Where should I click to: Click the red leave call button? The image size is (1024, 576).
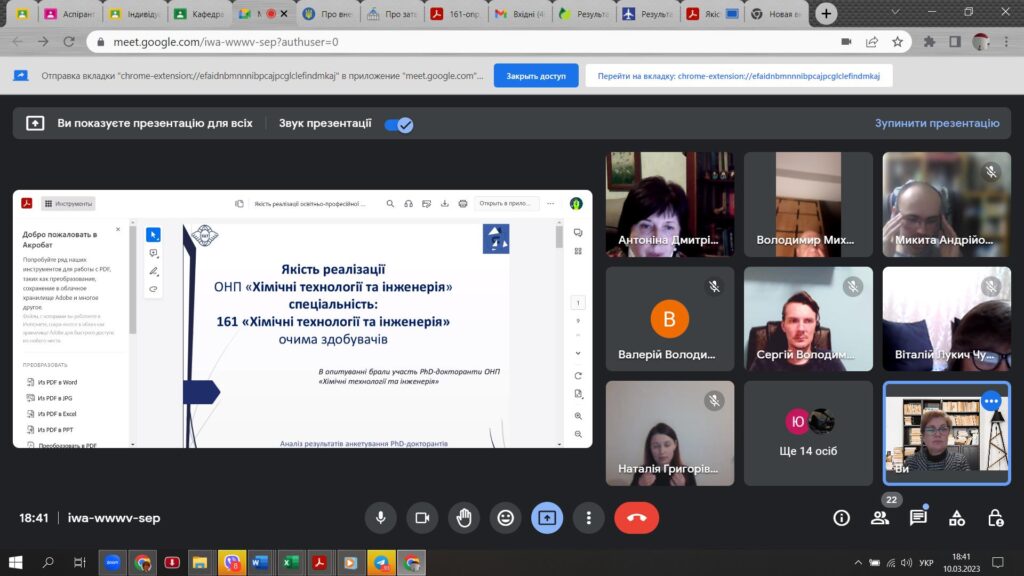[636, 517]
